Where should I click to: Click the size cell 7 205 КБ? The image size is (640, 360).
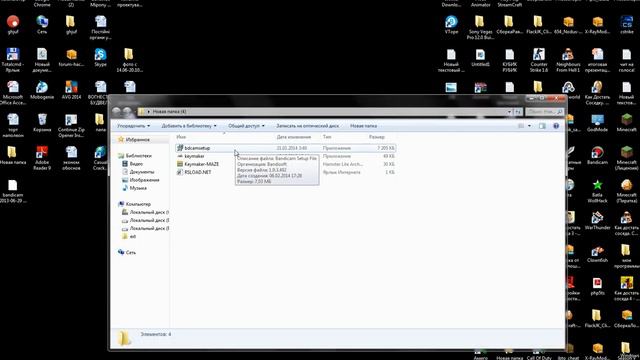(386, 148)
